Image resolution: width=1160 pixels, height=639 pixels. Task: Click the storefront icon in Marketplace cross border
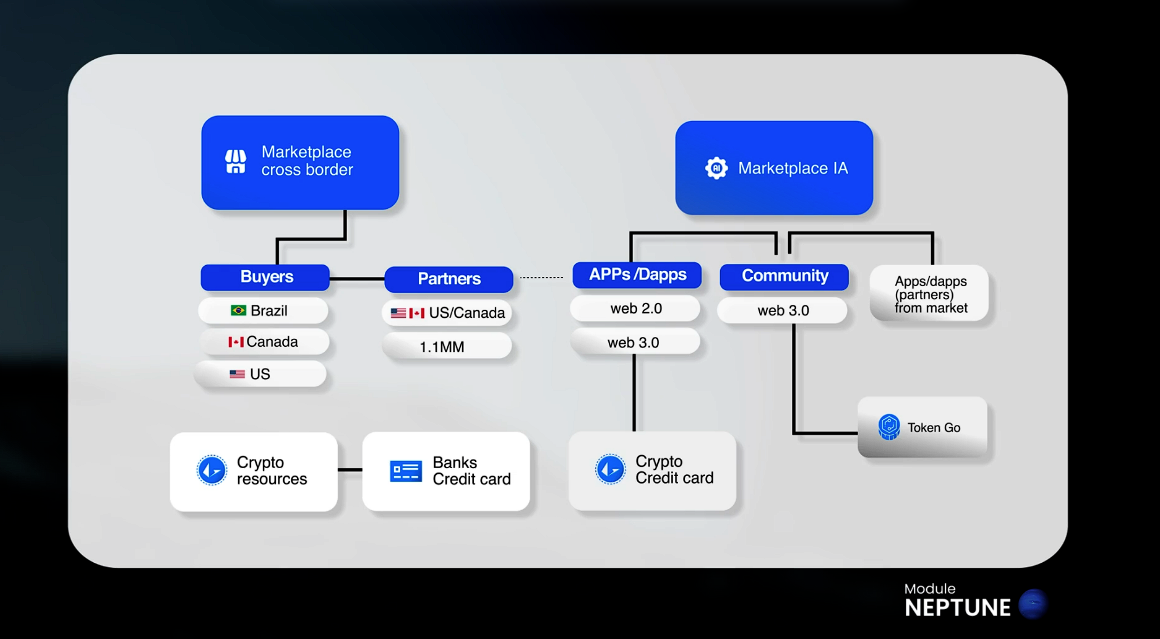235,162
